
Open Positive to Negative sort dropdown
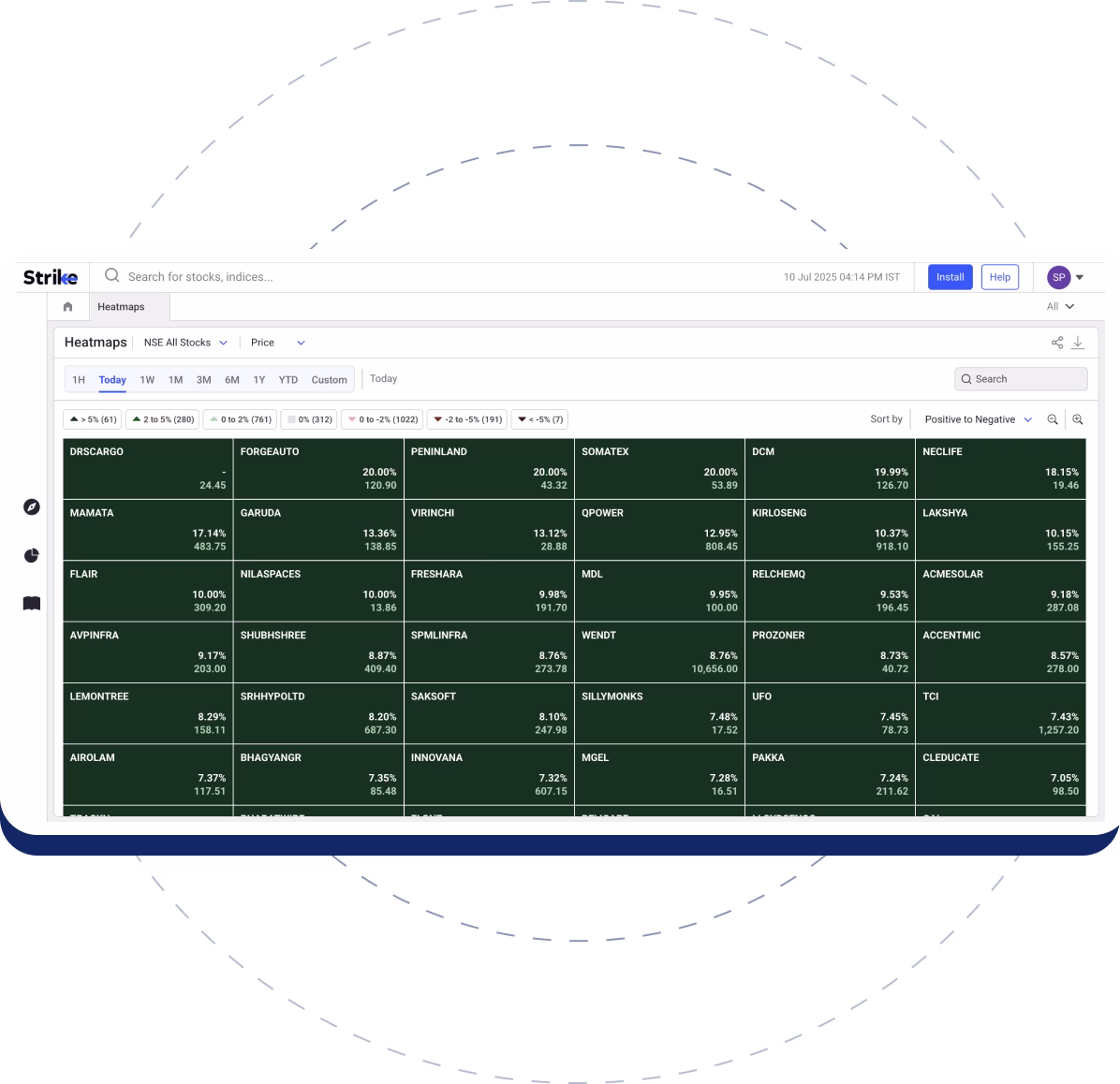[978, 419]
